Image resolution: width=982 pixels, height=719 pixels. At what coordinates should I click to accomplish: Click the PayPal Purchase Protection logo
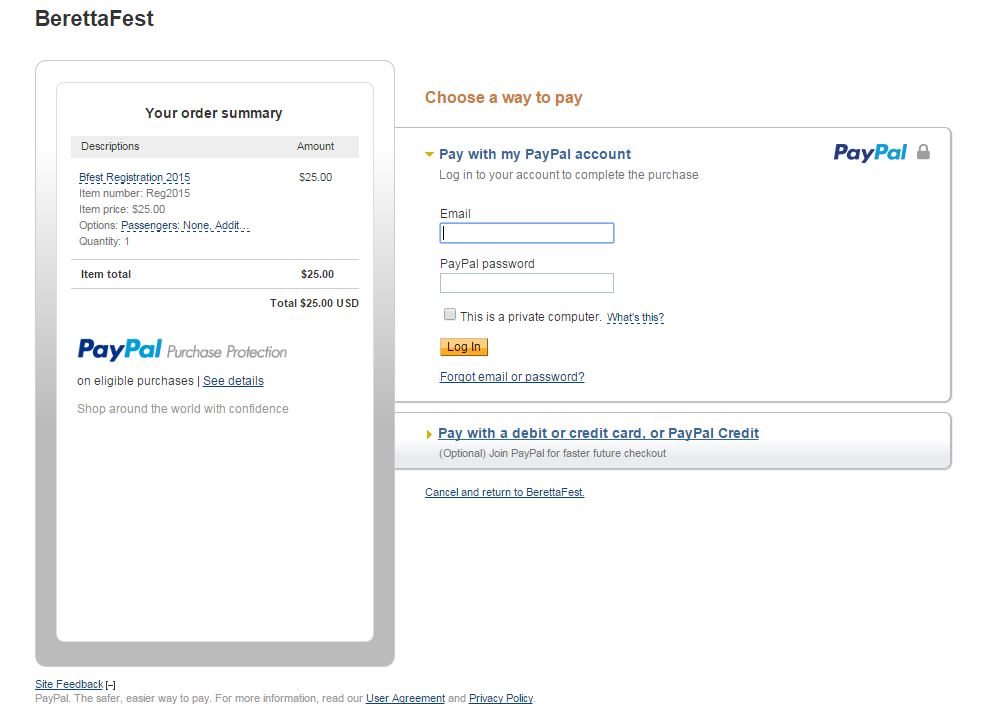(182, 350)
